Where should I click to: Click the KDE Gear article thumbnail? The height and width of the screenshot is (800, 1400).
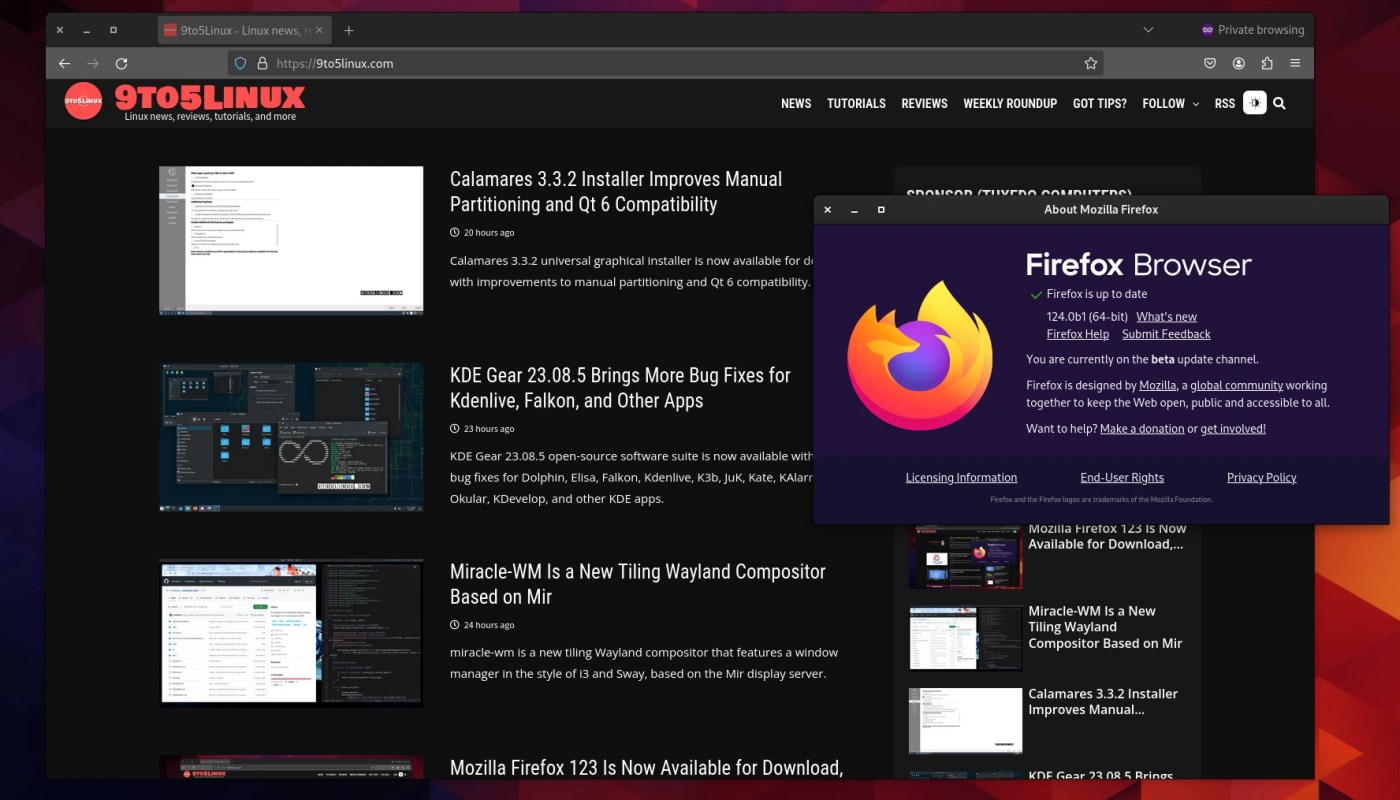(x=291, y=437)
